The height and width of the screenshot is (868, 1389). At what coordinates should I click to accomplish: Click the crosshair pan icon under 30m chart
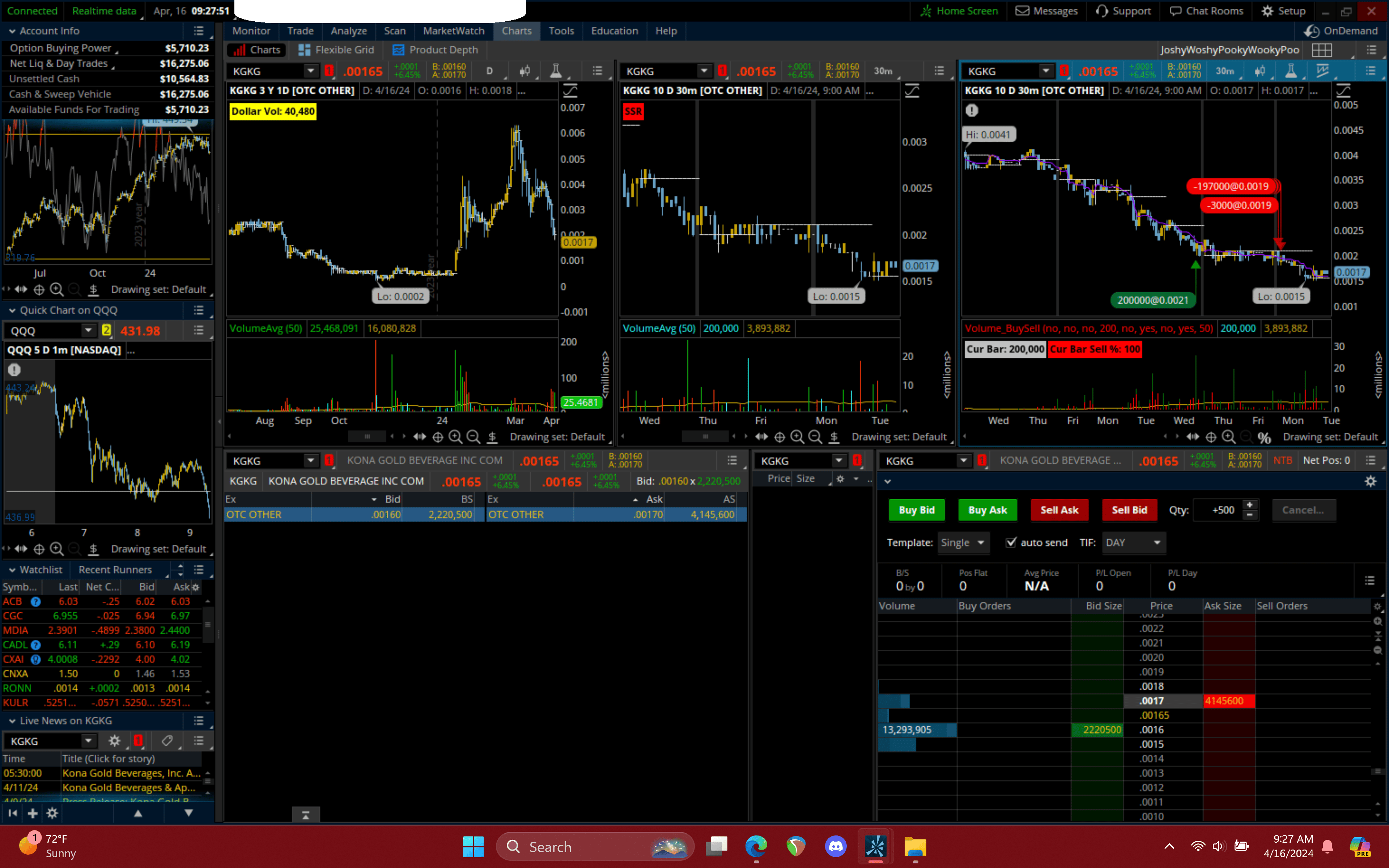780,437
